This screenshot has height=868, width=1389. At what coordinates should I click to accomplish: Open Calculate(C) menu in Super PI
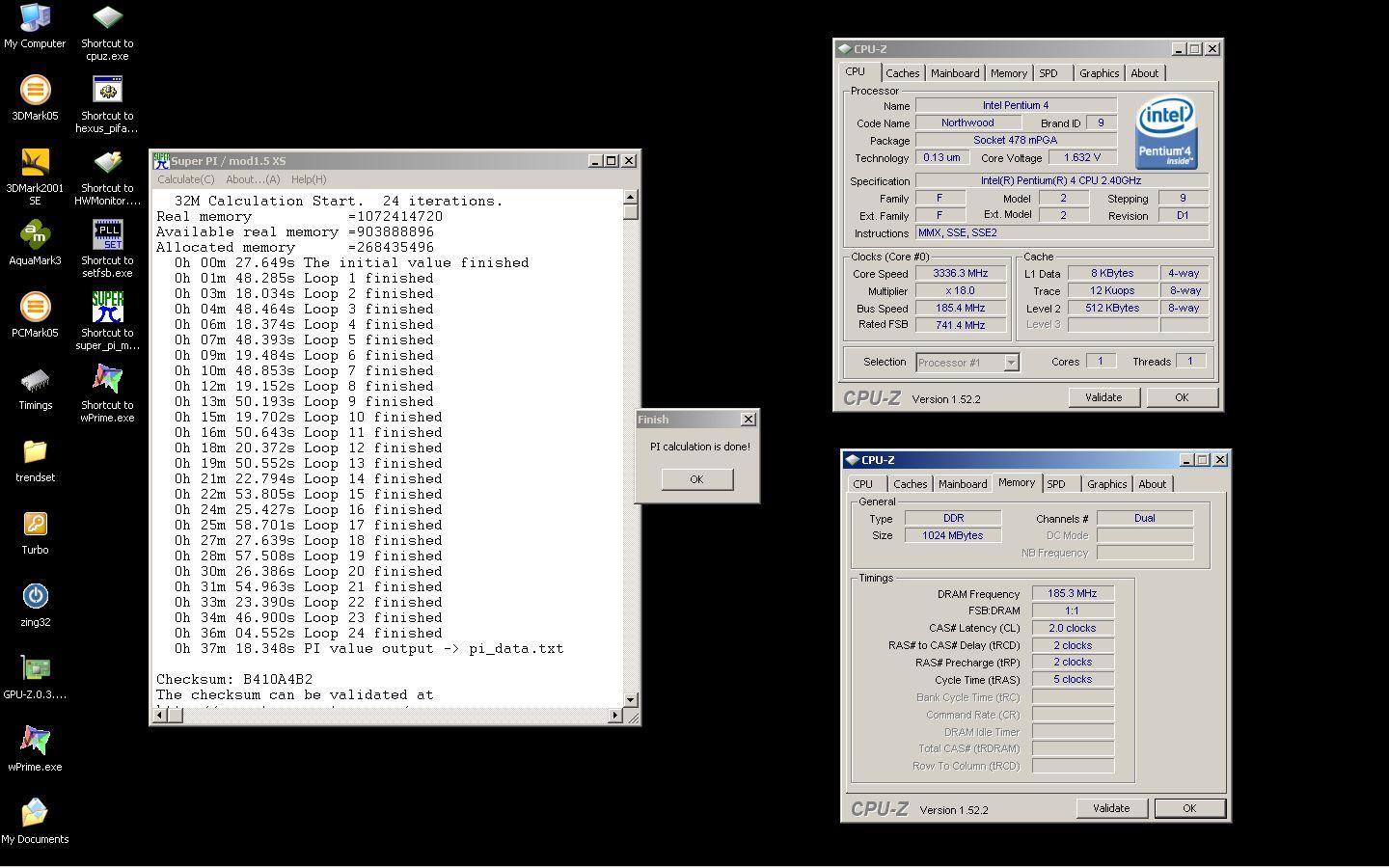pos(185,179)
